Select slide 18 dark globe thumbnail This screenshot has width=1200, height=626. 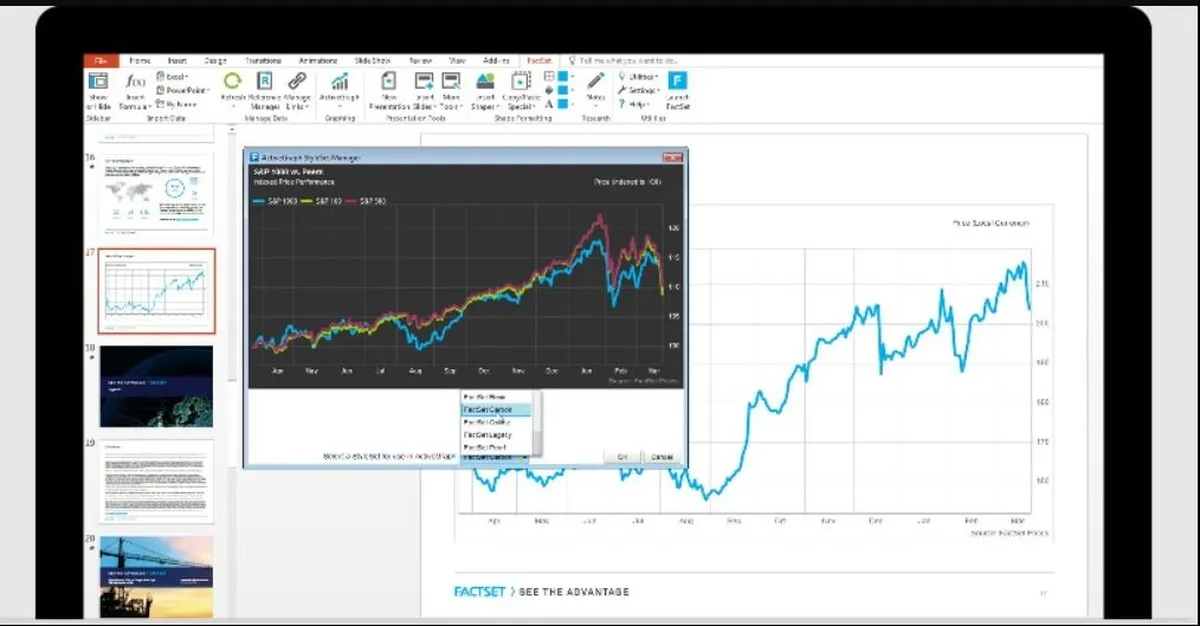pyautogui.click(x=156, y=386)
